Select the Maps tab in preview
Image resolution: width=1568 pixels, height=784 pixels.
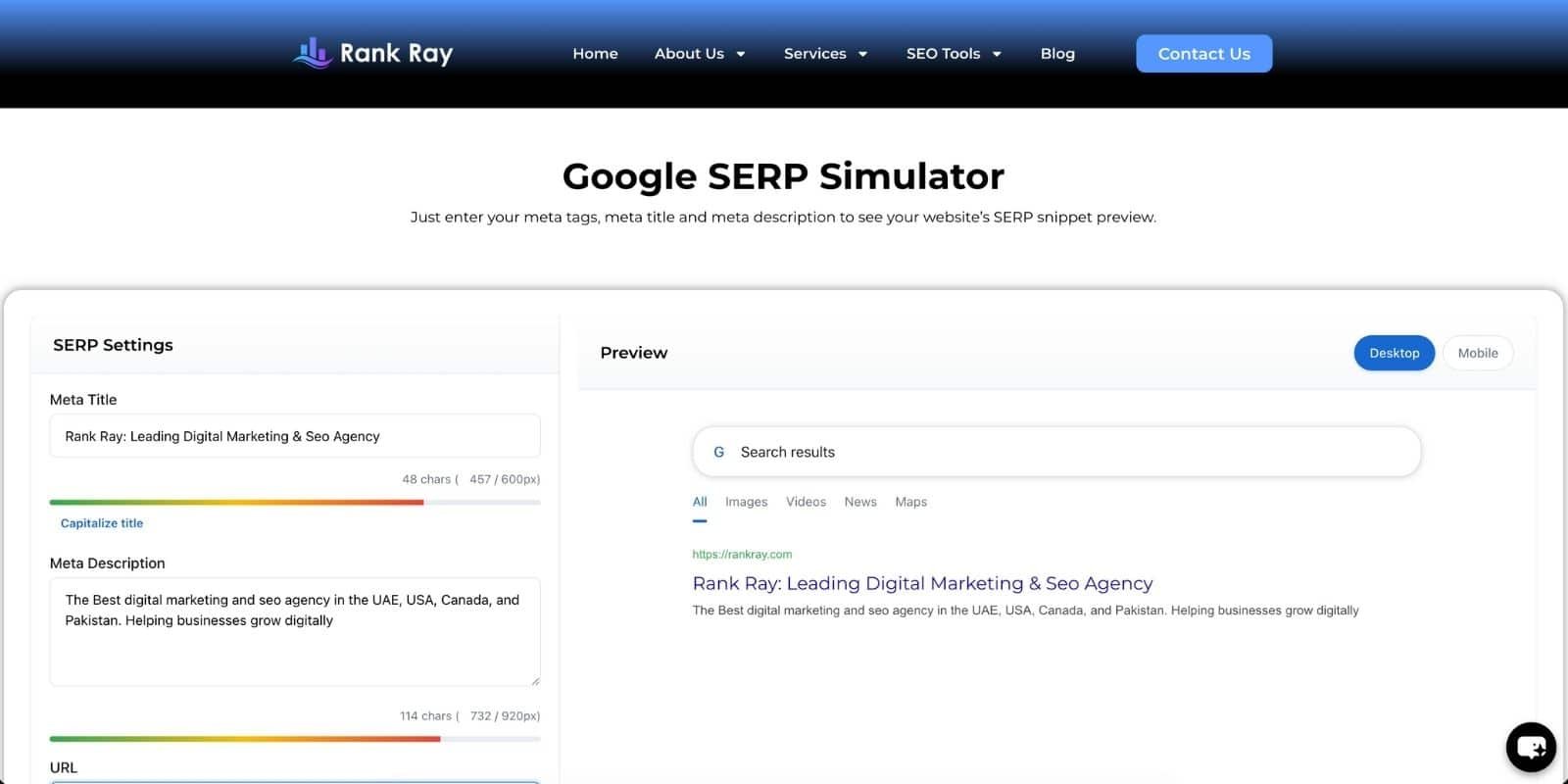[910, 502]
